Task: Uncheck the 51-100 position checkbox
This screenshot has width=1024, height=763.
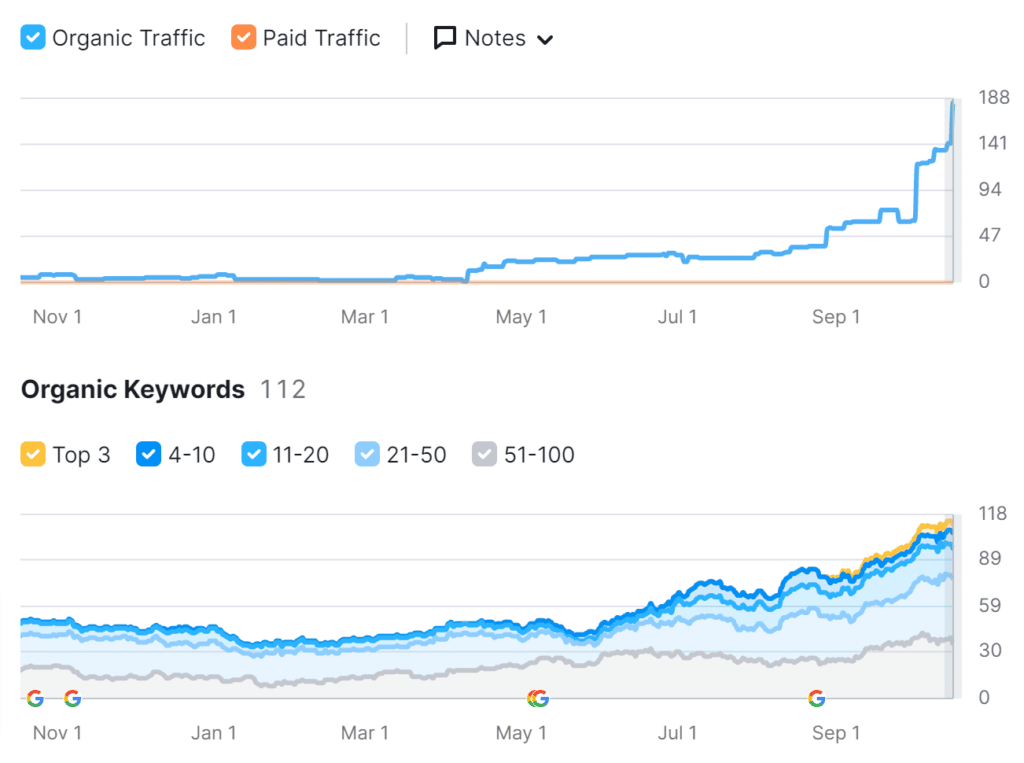Action: tap(484, 455)
